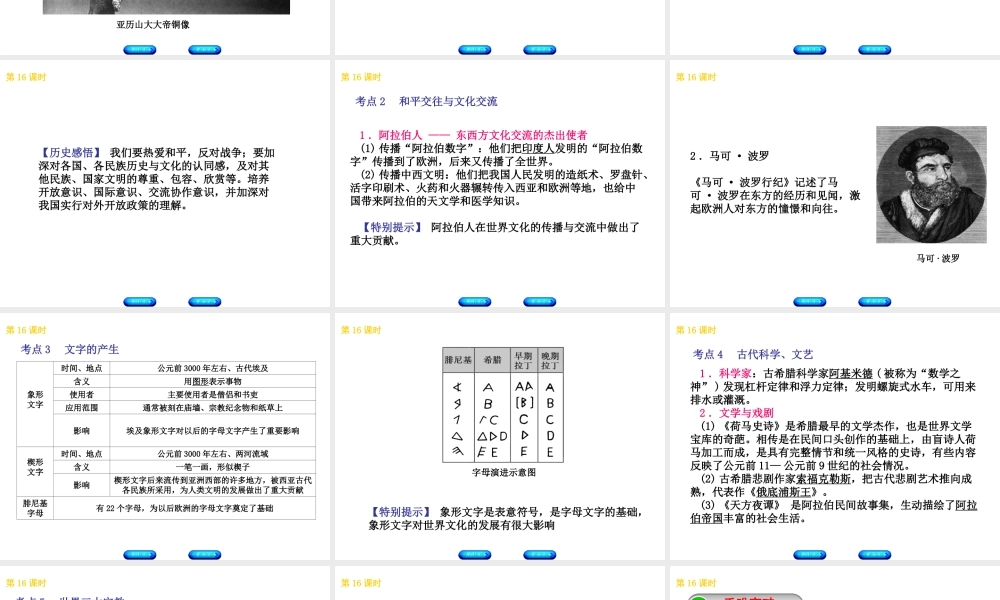Click 第16课时 label on 马可·波罗 slide

(x=696, y=77)
